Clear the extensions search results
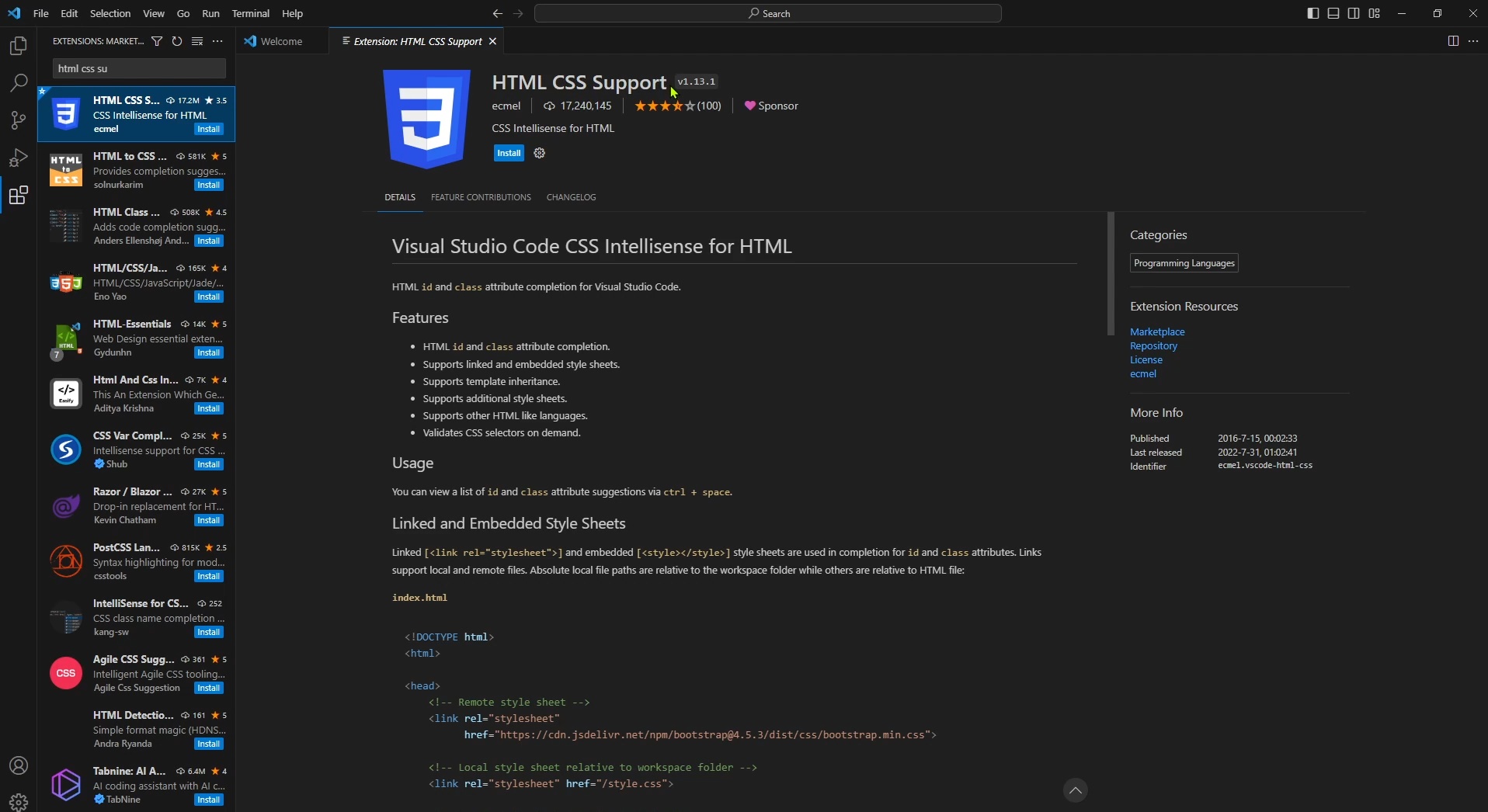The width and height of the screenshot is (1488, 812). [x=197, y=41]
